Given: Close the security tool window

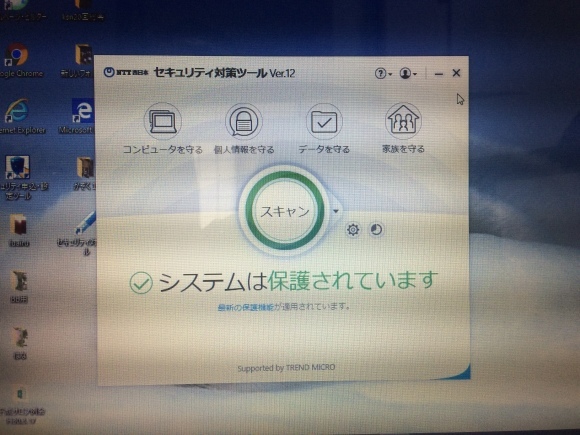Looking at the screenshot, I should coord(456,73).
